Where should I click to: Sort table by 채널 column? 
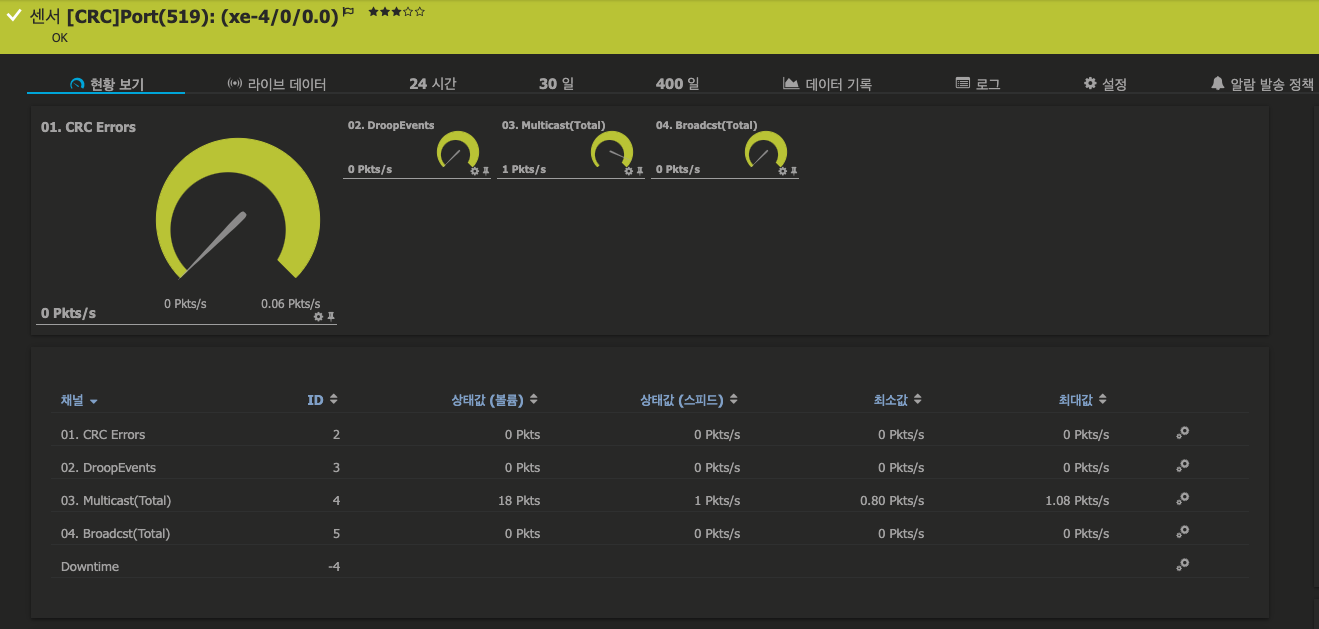(79, 400)
